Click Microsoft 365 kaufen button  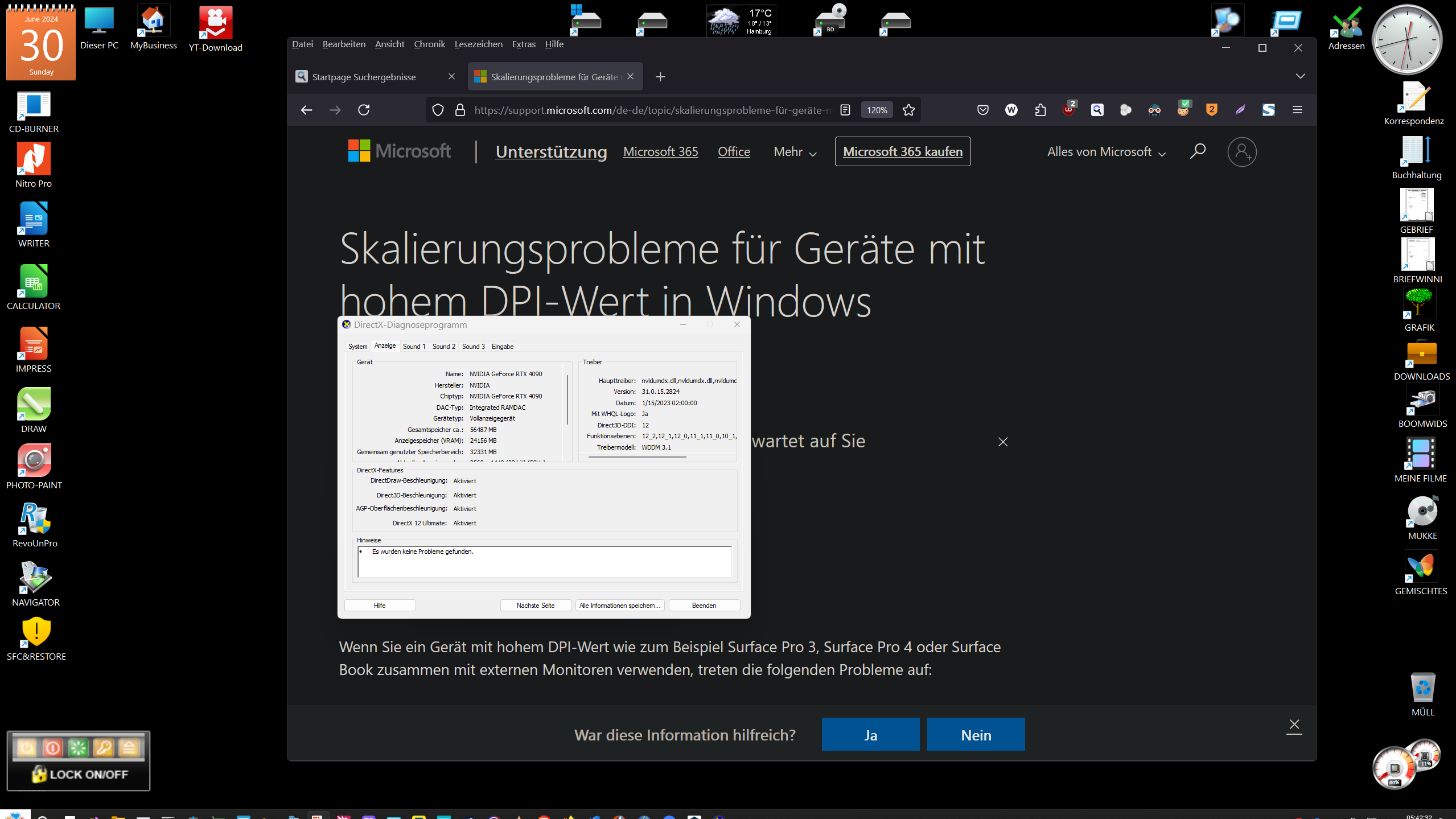(x=902, y=151)
